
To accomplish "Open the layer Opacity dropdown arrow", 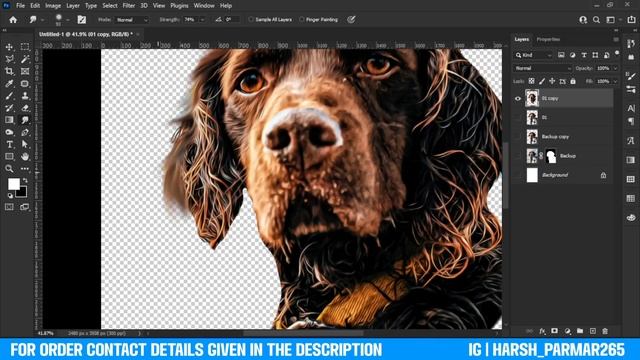I will click(x=616, y=68).
